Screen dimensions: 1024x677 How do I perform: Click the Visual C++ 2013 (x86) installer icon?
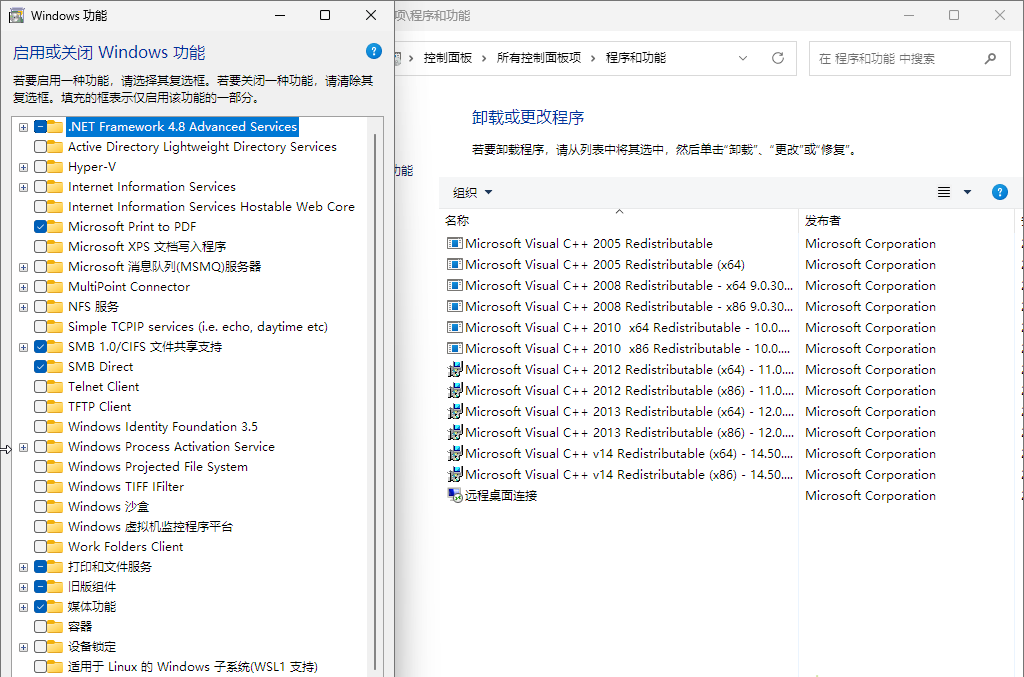pos(455,432)
